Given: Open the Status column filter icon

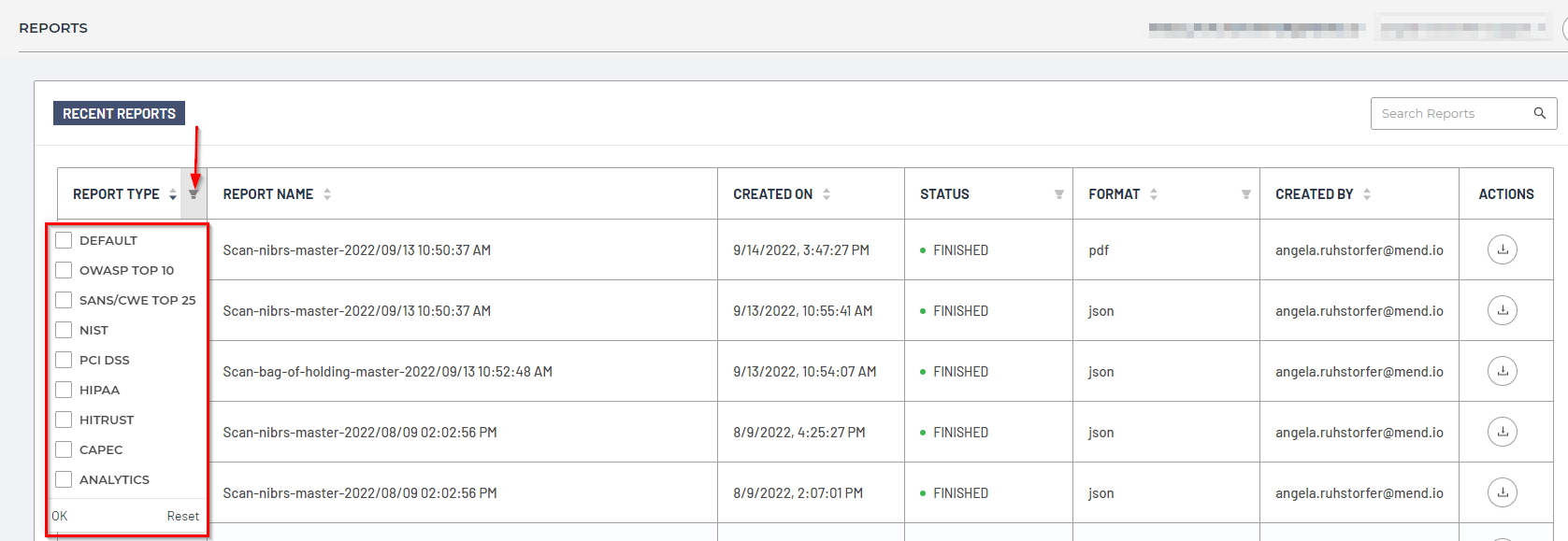Looking at the screenshot, I should pyautogui.click(x=1058, y=194).
